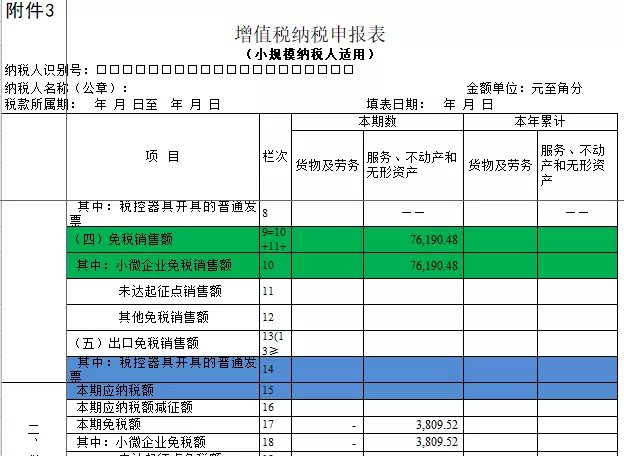Screen dimensions: 624x456
Task: Click the 本期应纳税额 cell
Action: (163, 391)
